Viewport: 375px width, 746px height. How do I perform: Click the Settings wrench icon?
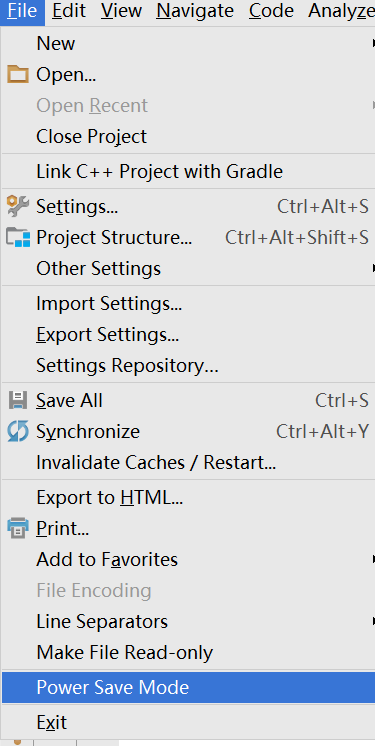18,206
